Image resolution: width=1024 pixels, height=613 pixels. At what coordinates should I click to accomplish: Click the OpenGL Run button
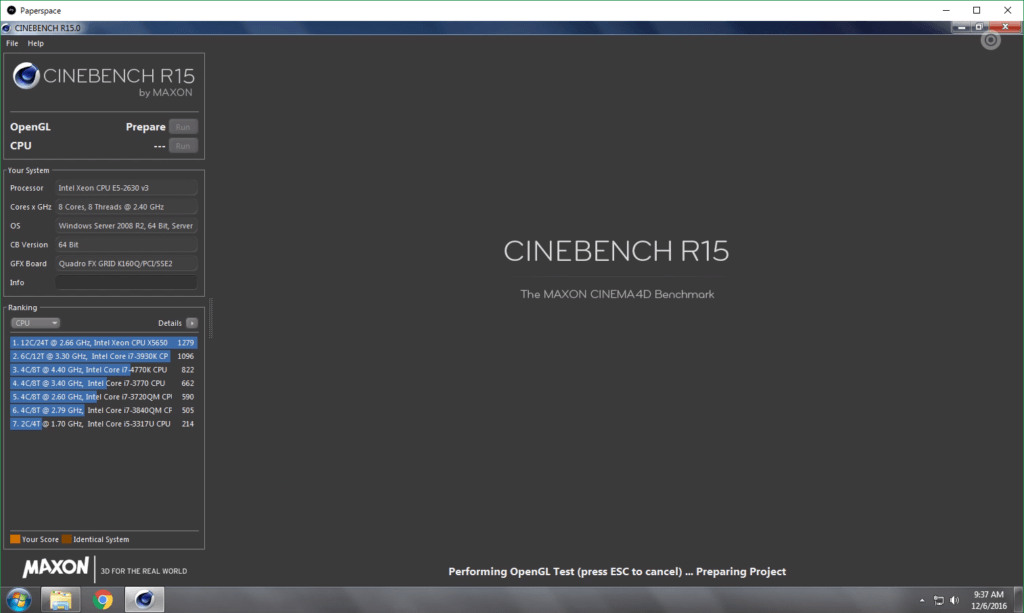[x=183, y=127]
